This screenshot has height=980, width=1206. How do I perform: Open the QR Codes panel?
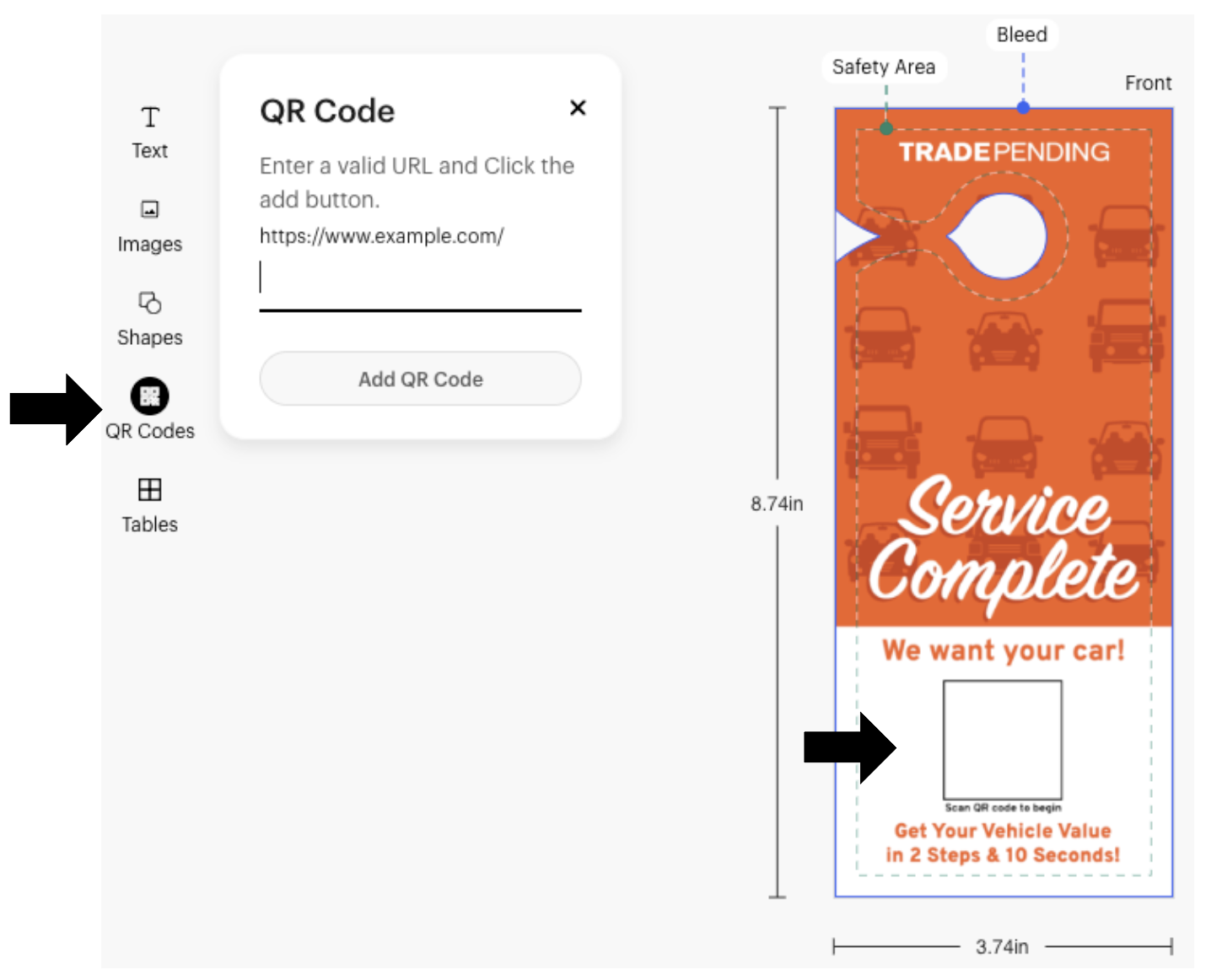pos(149,412)
